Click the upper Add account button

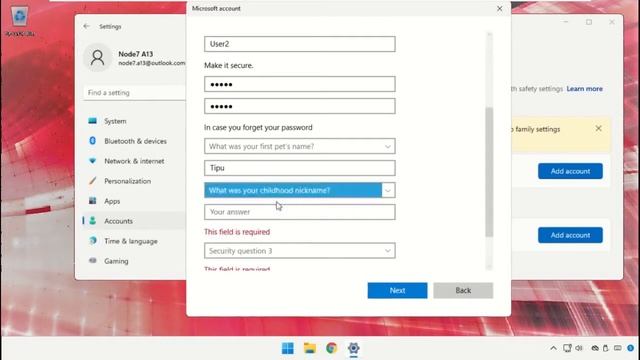click(570, 171)
